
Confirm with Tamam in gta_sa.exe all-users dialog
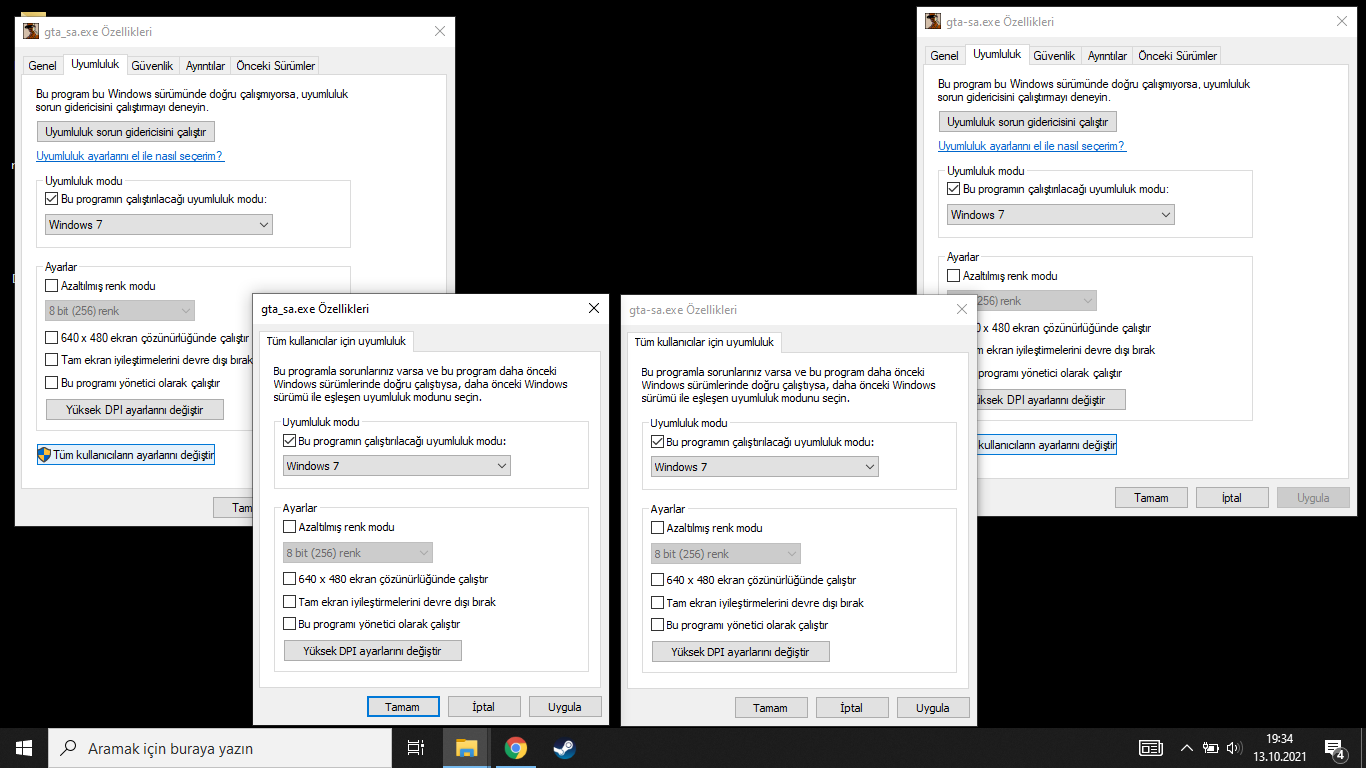[x=403, y=707]
